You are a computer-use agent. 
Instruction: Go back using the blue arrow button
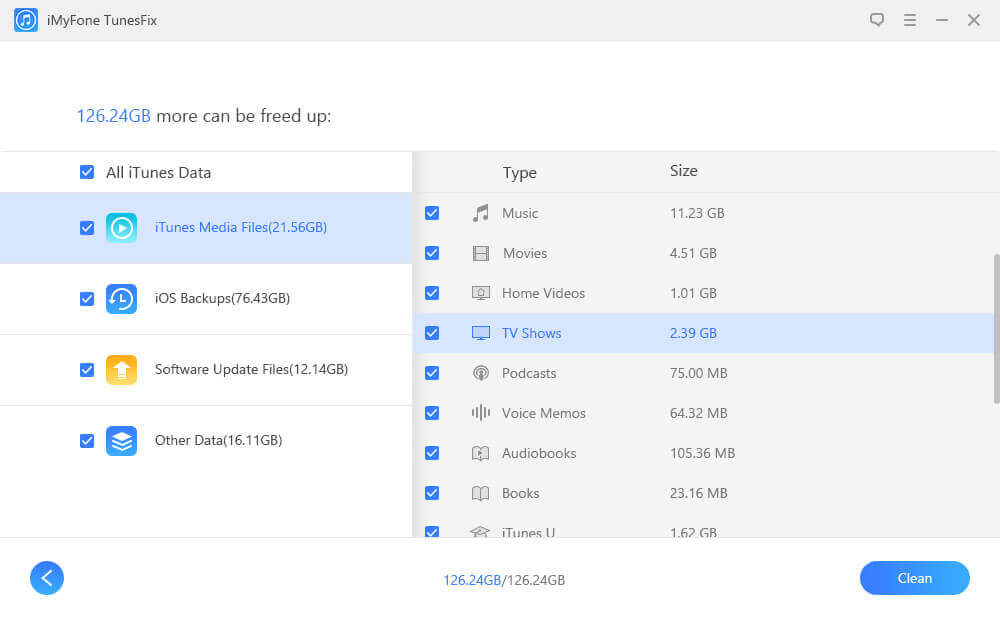[47, 577]
